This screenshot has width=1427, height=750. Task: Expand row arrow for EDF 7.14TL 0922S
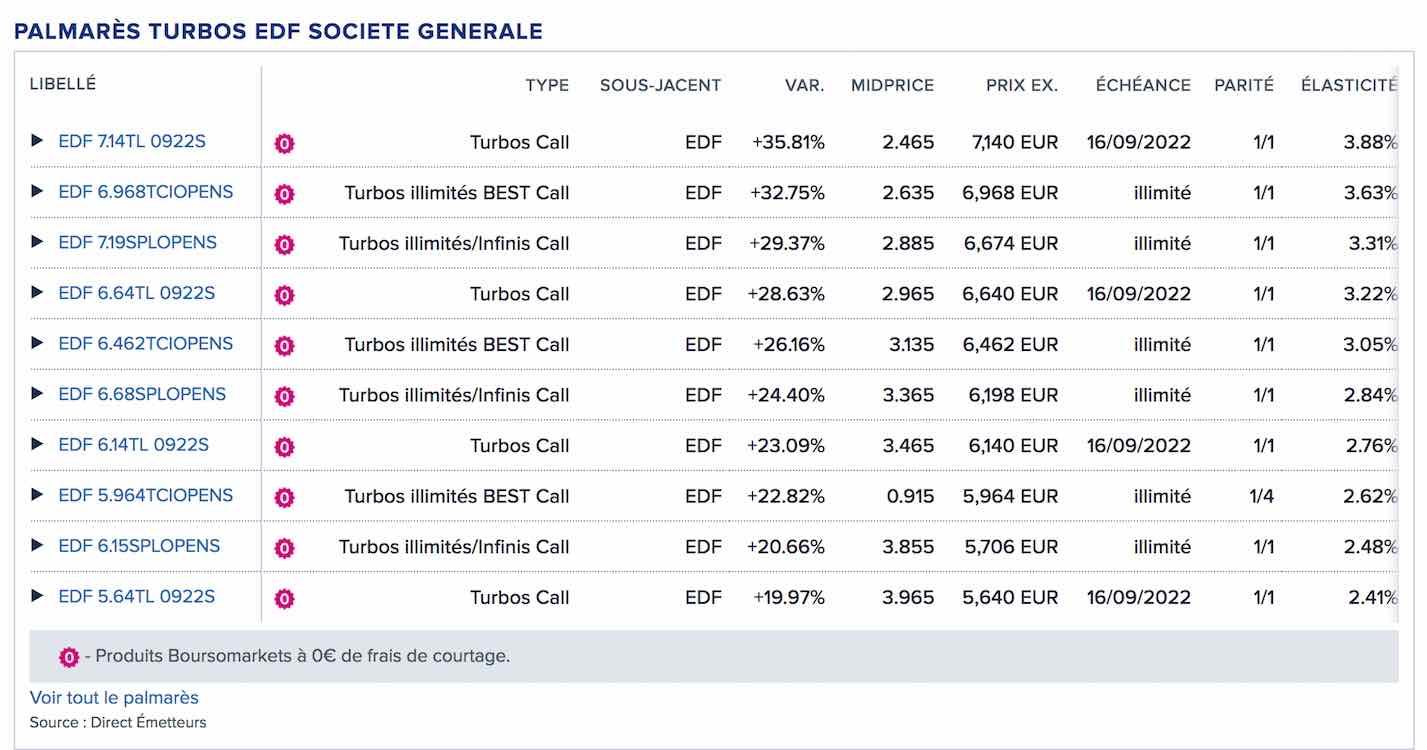[37, 141]
